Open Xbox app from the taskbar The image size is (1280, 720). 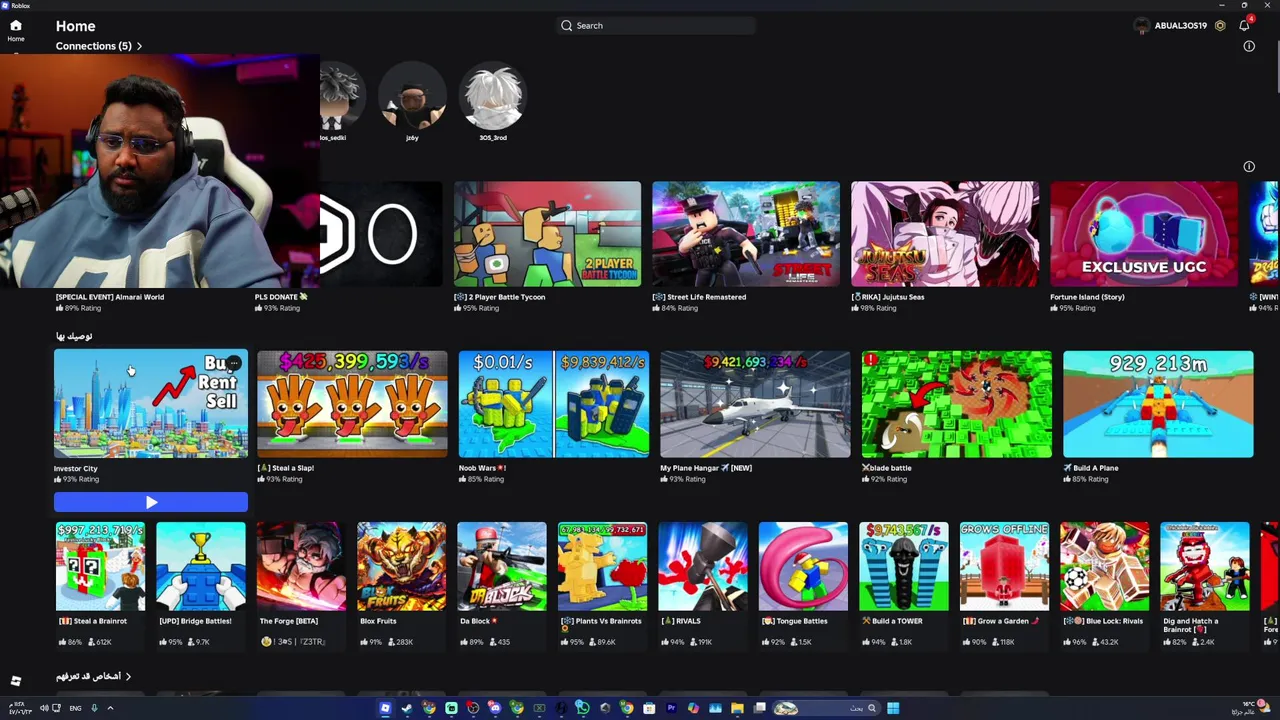click(539, 708)
